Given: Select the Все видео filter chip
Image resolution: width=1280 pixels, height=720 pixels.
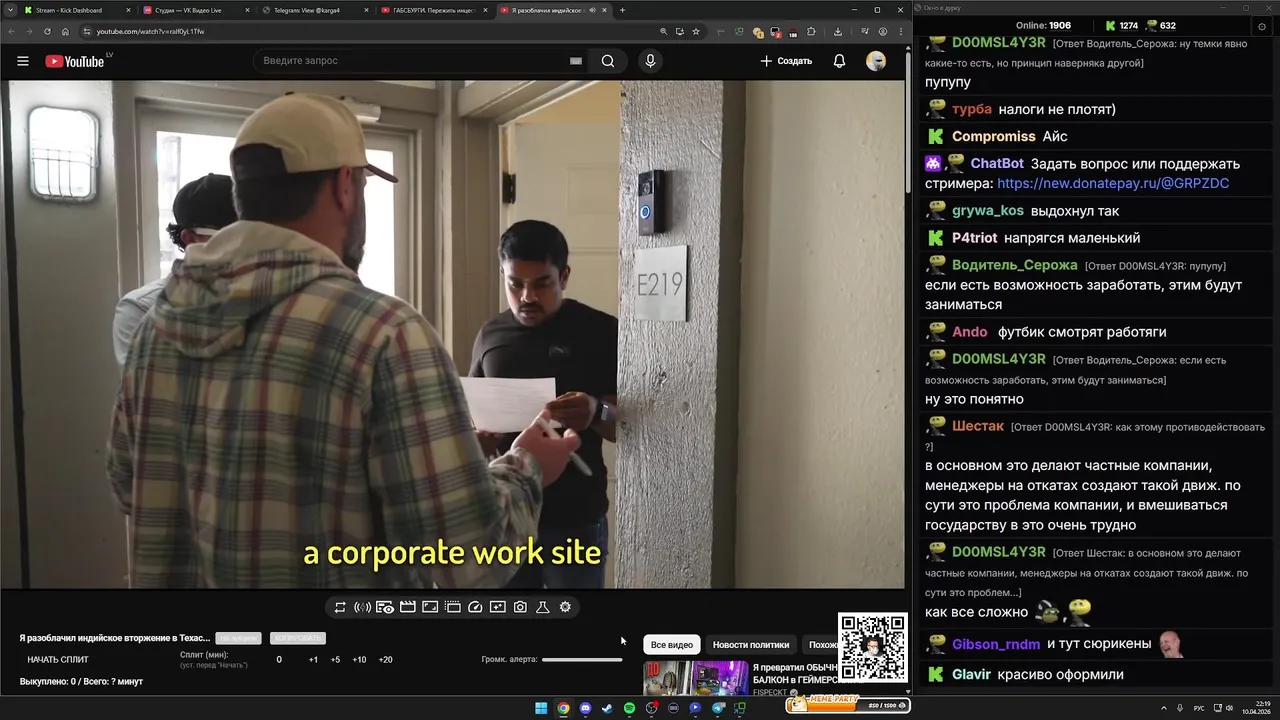Looking at the screenshot, I should (672, 645).
